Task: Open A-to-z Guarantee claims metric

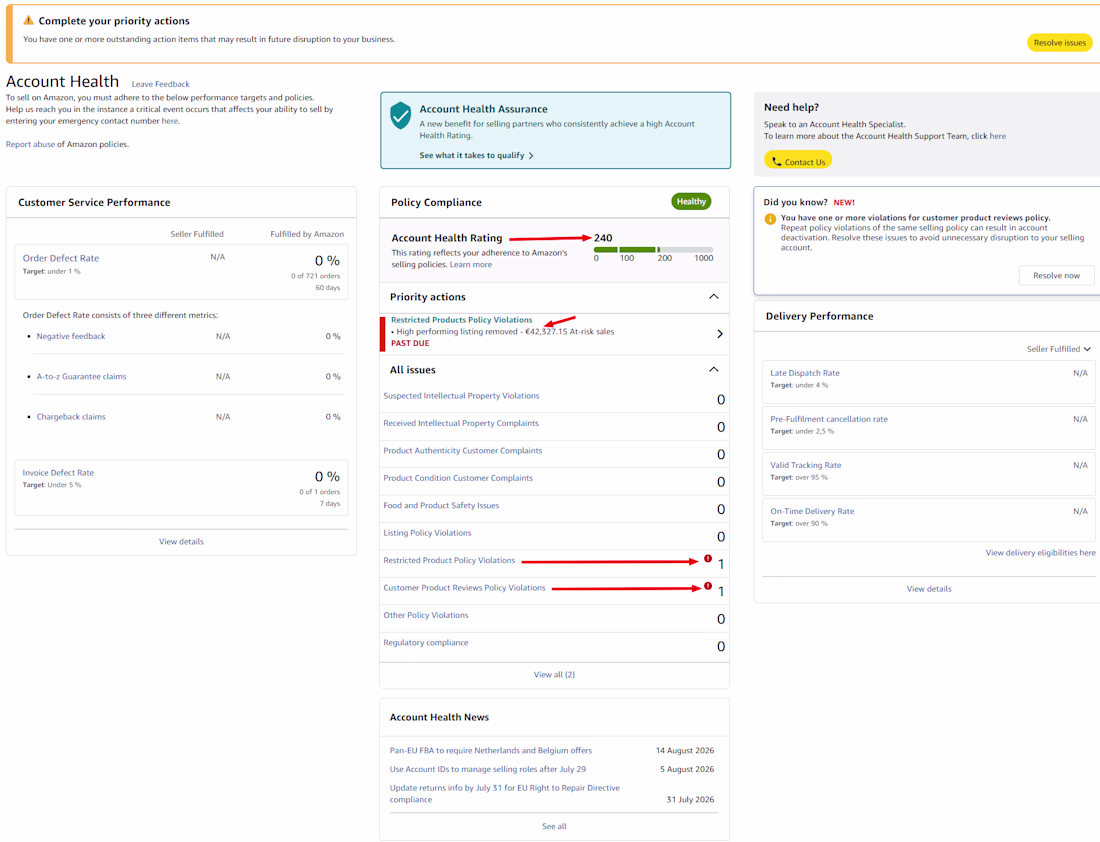Action: pyautogui.click(x=81, y=376)
